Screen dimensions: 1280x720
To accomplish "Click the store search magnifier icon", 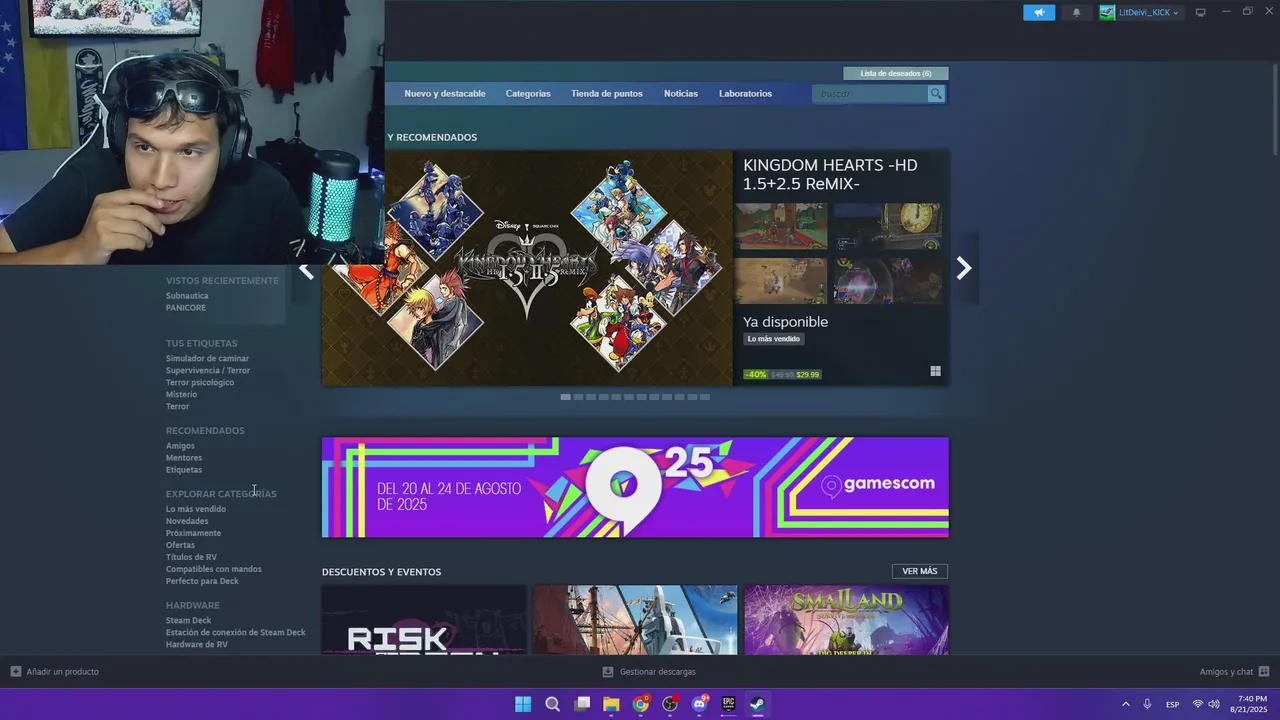I will [936, 94].
